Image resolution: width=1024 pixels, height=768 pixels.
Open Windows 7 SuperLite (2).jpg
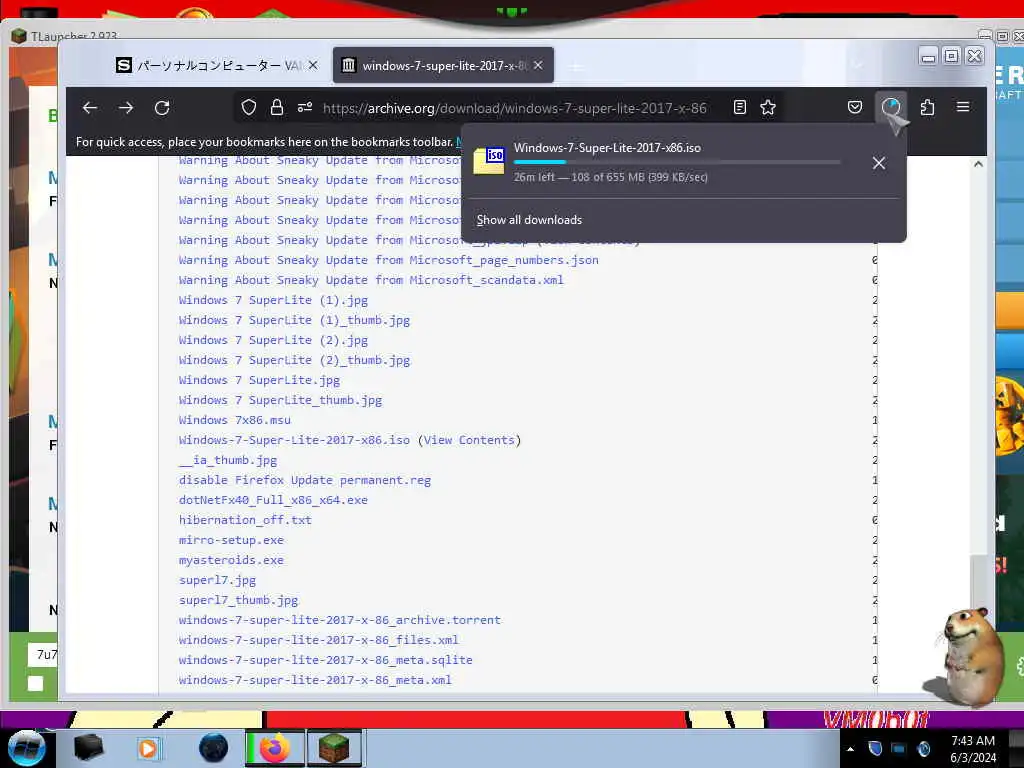[273, 340]
